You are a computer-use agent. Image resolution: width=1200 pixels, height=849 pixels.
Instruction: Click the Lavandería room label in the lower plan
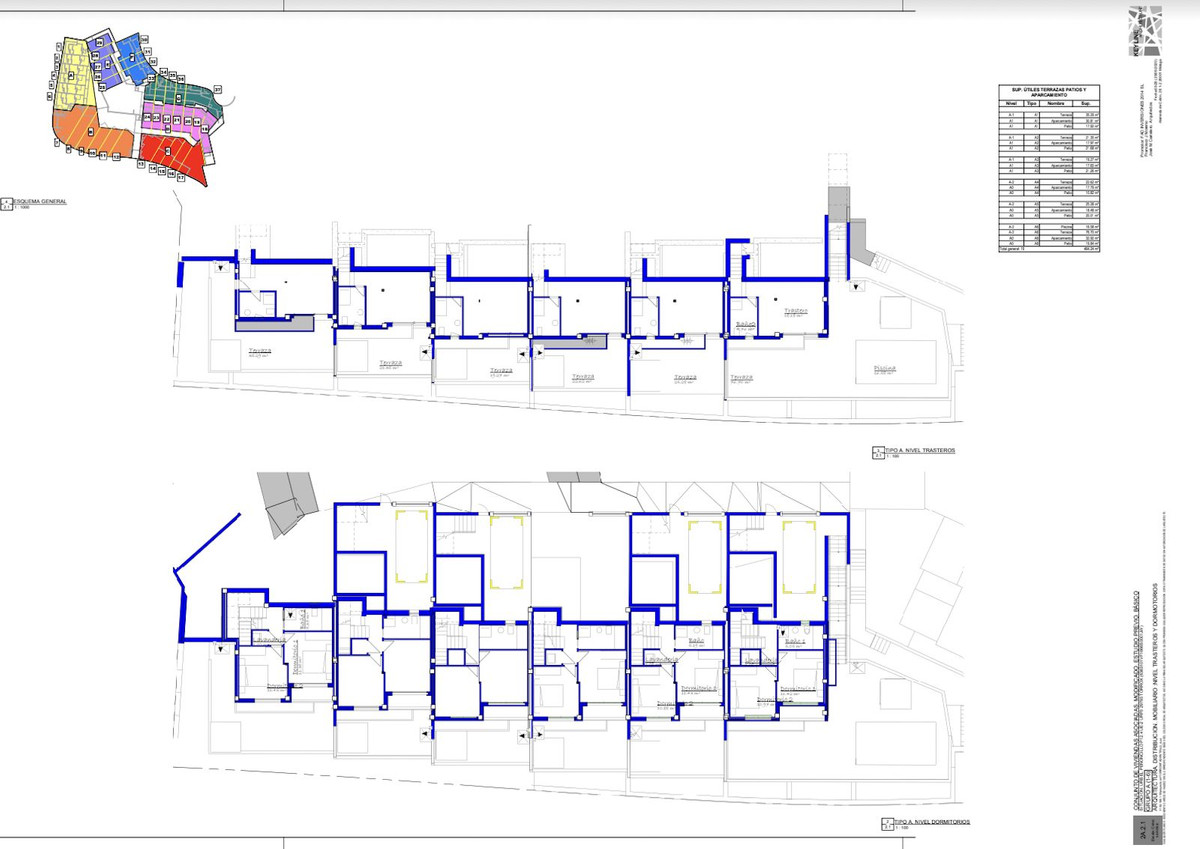pos(661,659)
